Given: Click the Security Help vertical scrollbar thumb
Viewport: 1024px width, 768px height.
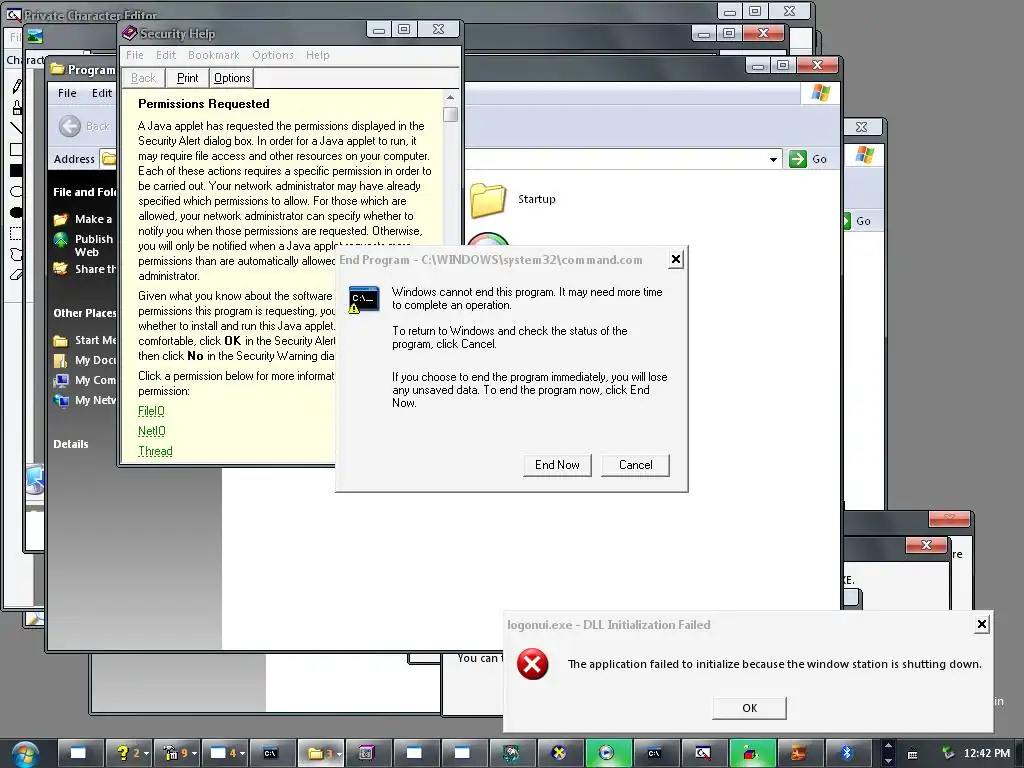Looking at the screenshot, I should point(450,114).
